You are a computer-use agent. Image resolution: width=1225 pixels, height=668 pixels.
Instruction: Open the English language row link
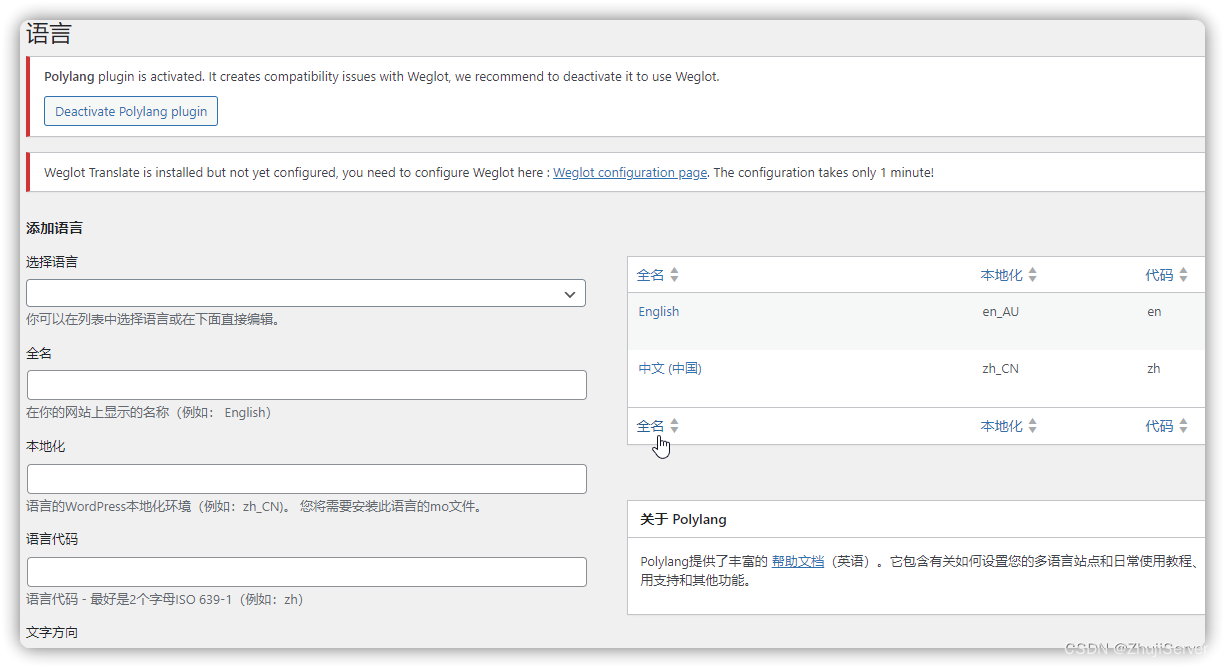click(659, 311)
